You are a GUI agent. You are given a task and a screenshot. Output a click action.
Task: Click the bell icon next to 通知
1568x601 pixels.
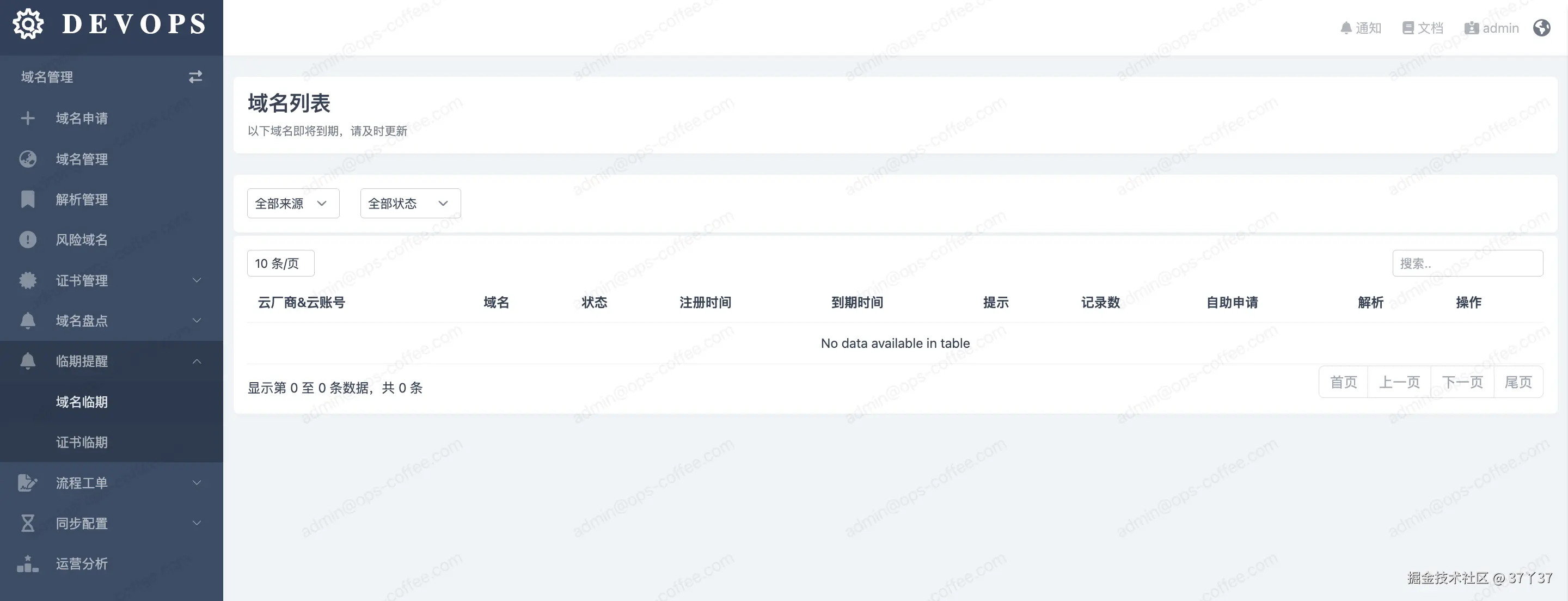(1346, 28)
